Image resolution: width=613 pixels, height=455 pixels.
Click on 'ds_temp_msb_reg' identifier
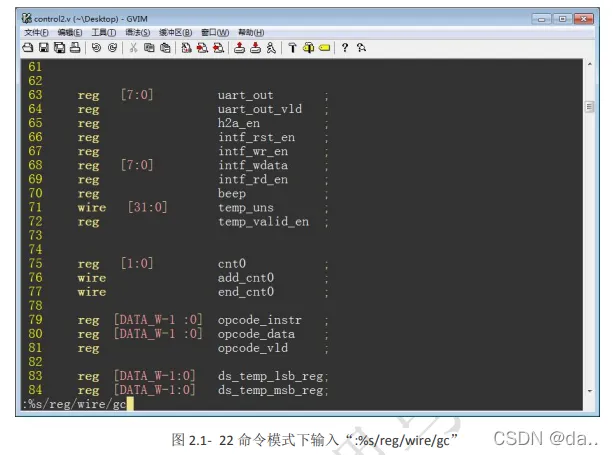pyautogui.click(x=271, y=391)
